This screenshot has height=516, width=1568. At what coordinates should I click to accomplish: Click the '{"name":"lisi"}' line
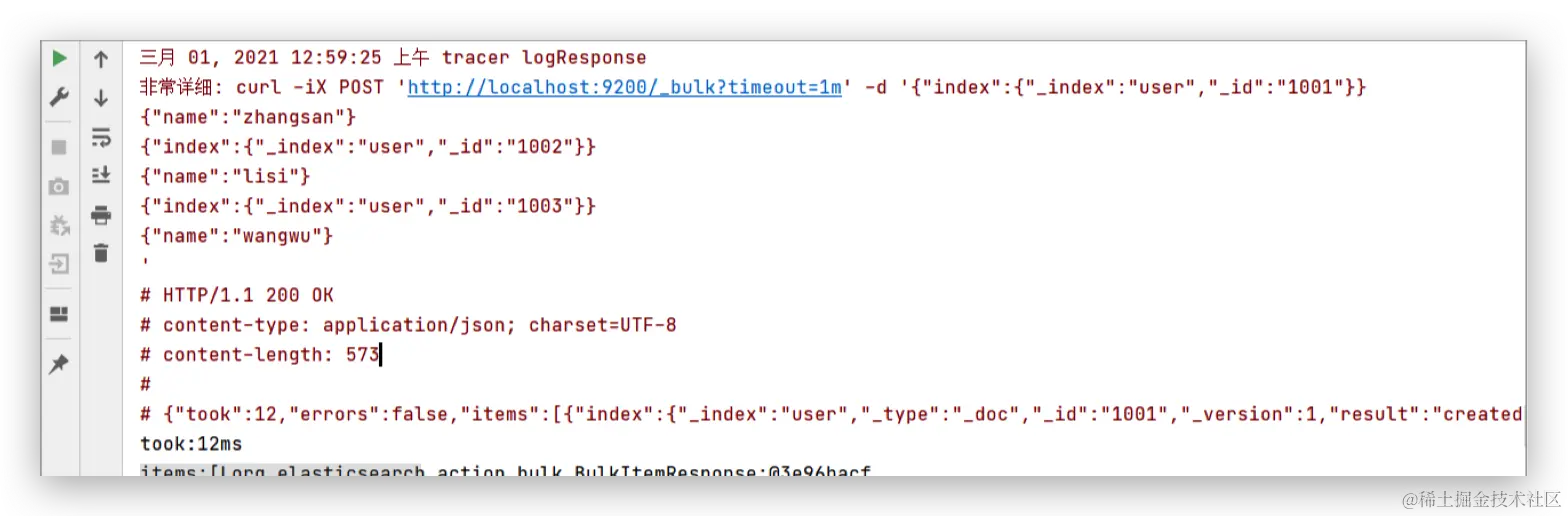225,176
